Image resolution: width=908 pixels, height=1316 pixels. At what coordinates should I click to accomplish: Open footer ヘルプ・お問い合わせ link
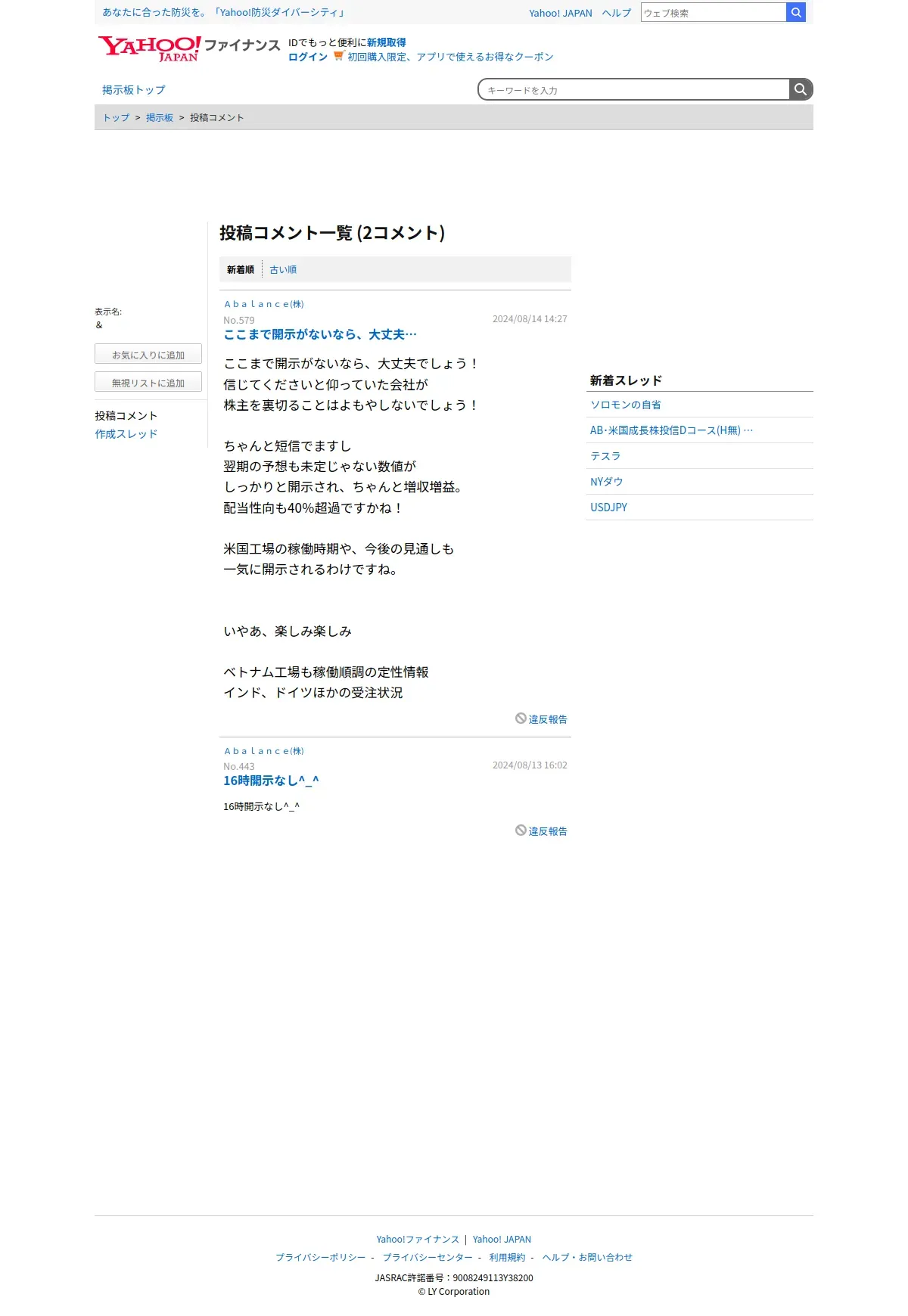pos(587,1257)
